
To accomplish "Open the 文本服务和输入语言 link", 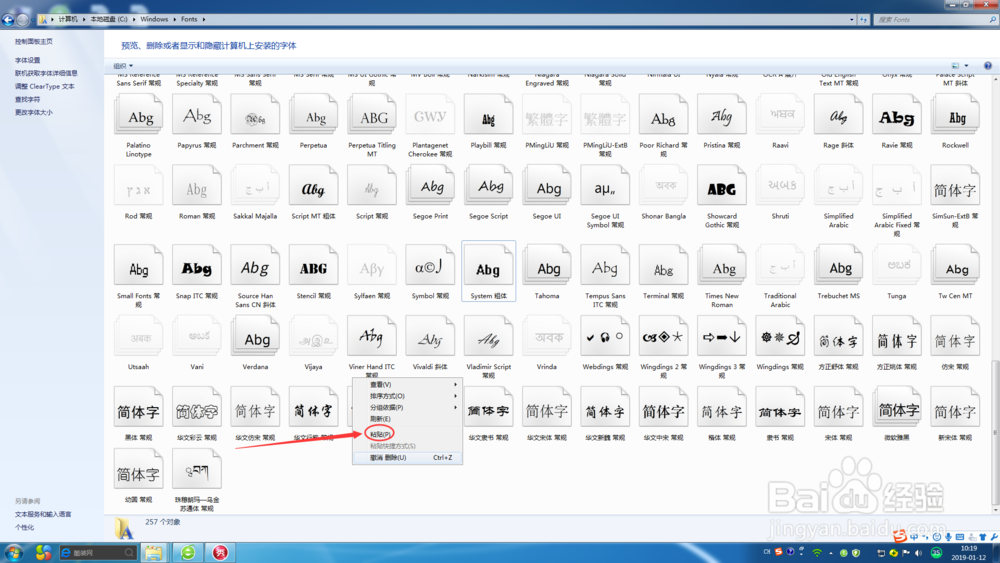I will (x=43, y=514).
